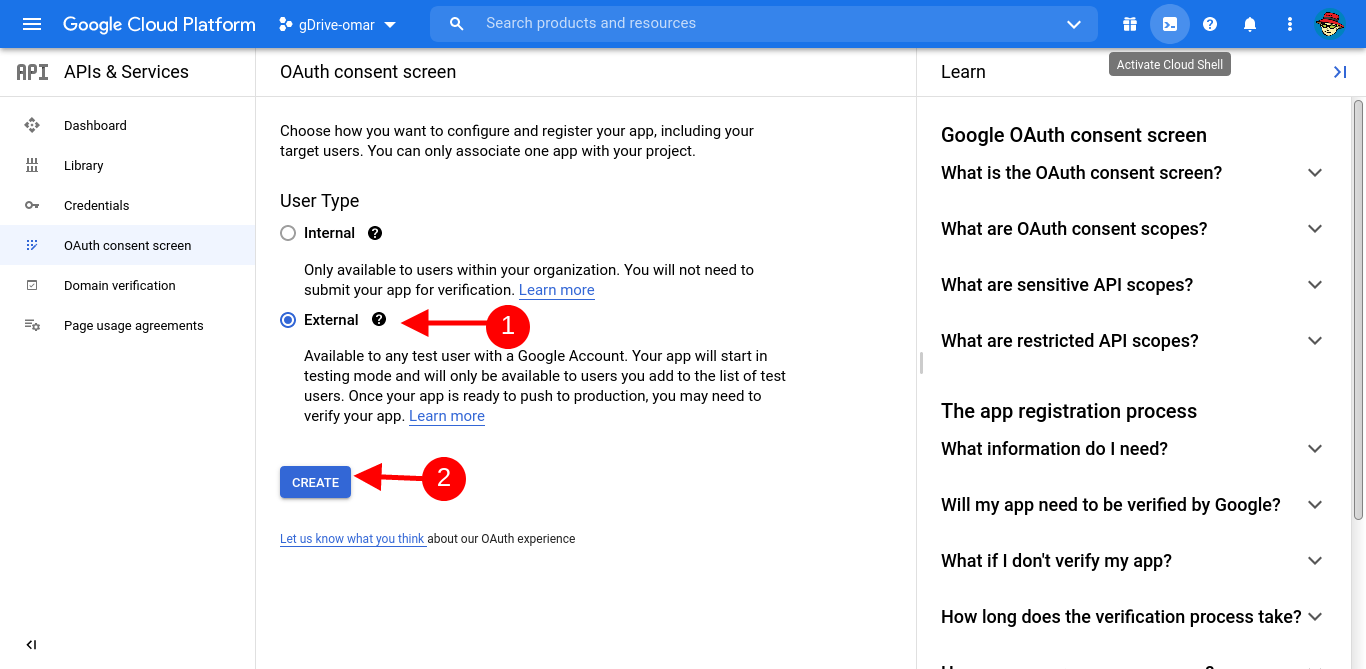Screen dimensions: 1366x669
Task: Click the CREATE button
Action: pos(315,481)
